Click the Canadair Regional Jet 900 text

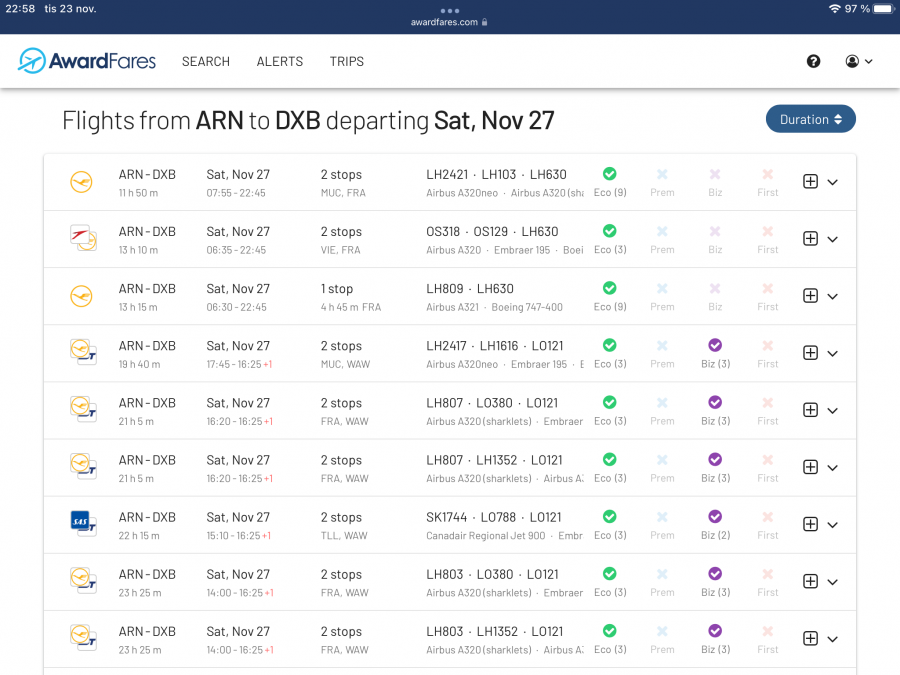click(486, 536)
